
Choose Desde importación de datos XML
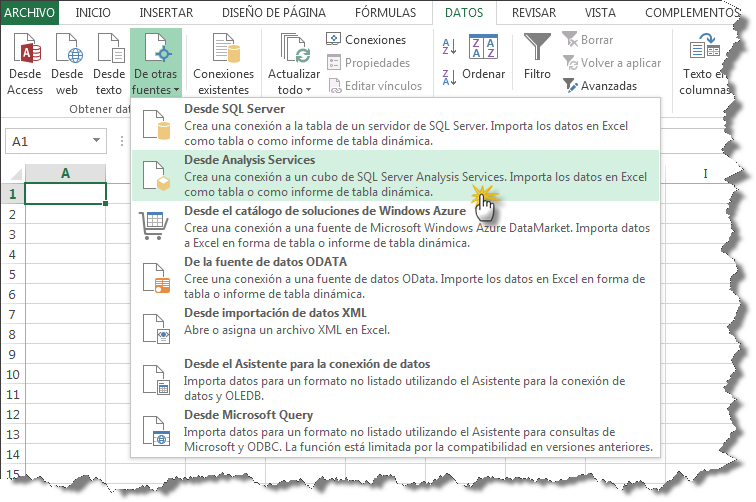[395, 329]
